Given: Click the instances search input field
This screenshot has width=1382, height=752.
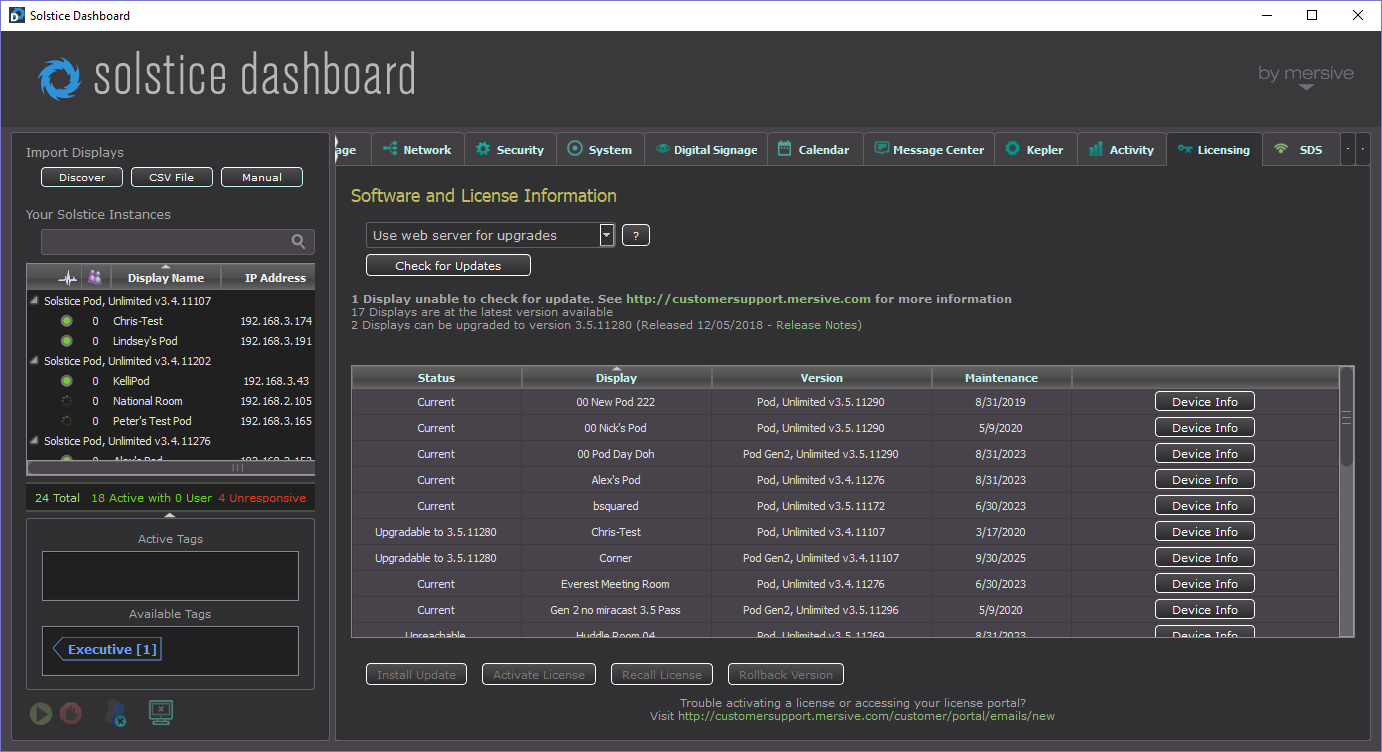Looking at the screenshot, I should [x=177, y=241].
